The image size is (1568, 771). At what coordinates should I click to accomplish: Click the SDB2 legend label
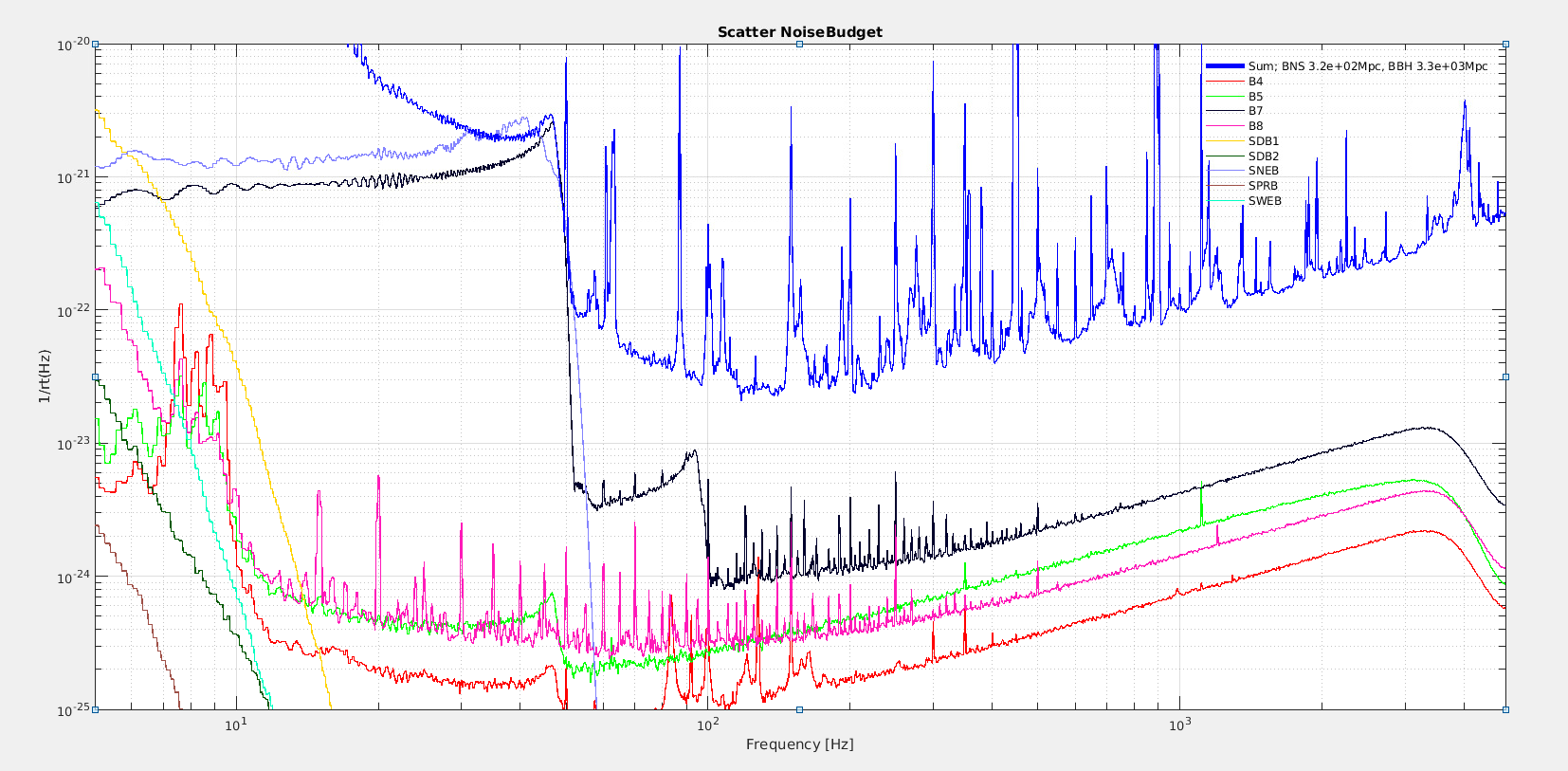1263,156
